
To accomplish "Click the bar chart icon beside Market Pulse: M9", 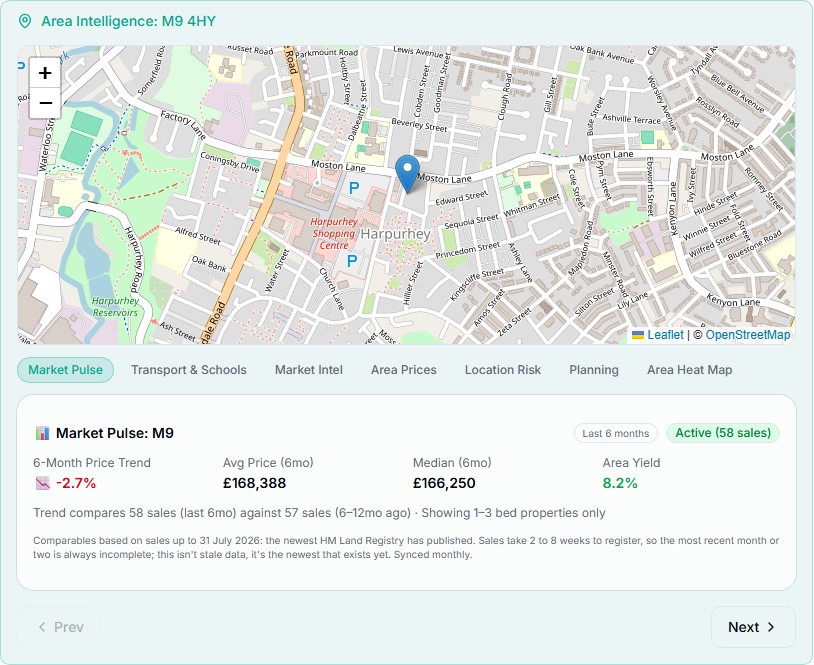I will point(43,433).
